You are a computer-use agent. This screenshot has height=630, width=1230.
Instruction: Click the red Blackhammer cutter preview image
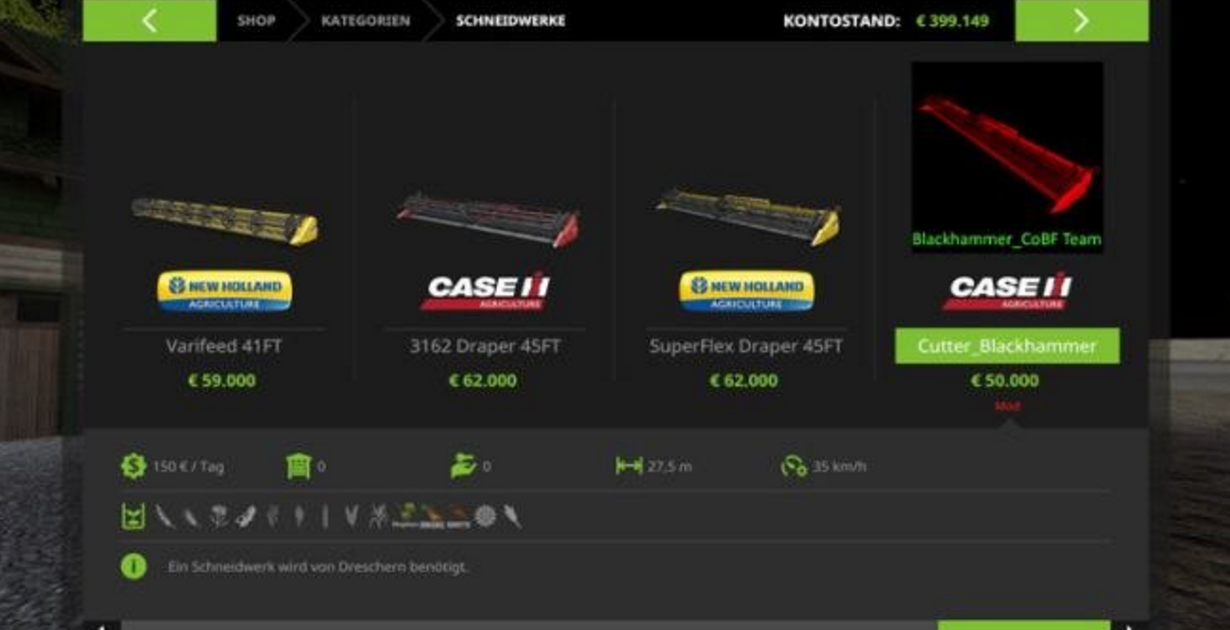1007,157
